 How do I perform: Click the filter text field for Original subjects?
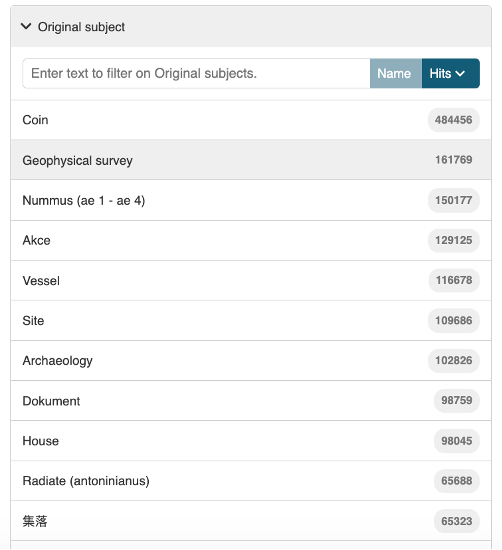pos(196,73)
